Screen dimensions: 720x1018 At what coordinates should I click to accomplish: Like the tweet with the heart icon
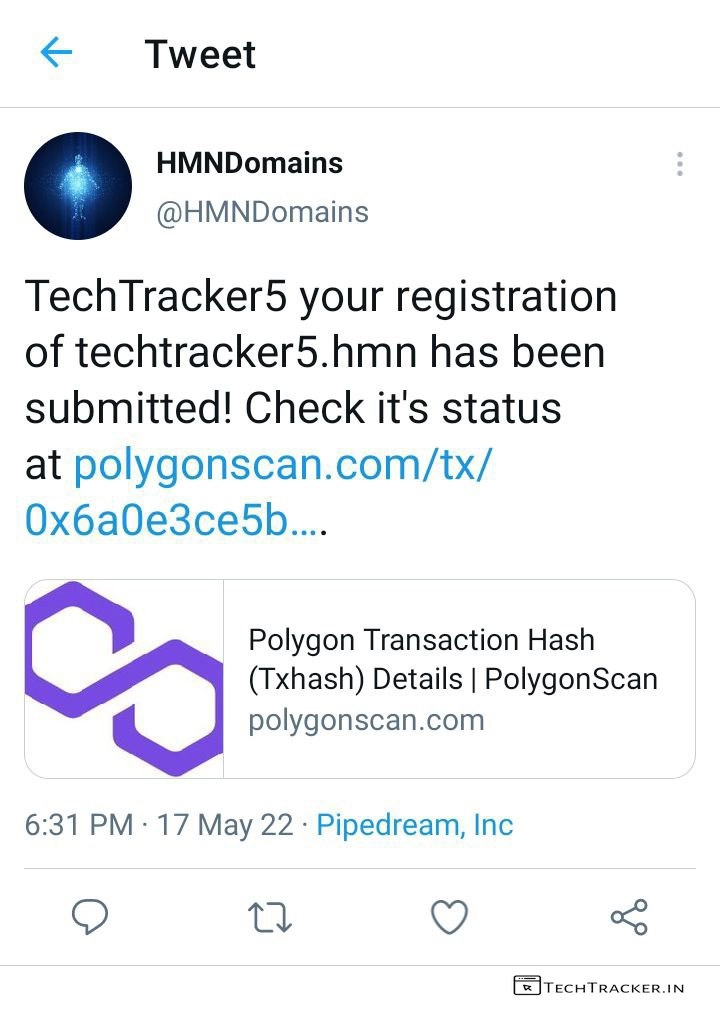pos(449,916)
